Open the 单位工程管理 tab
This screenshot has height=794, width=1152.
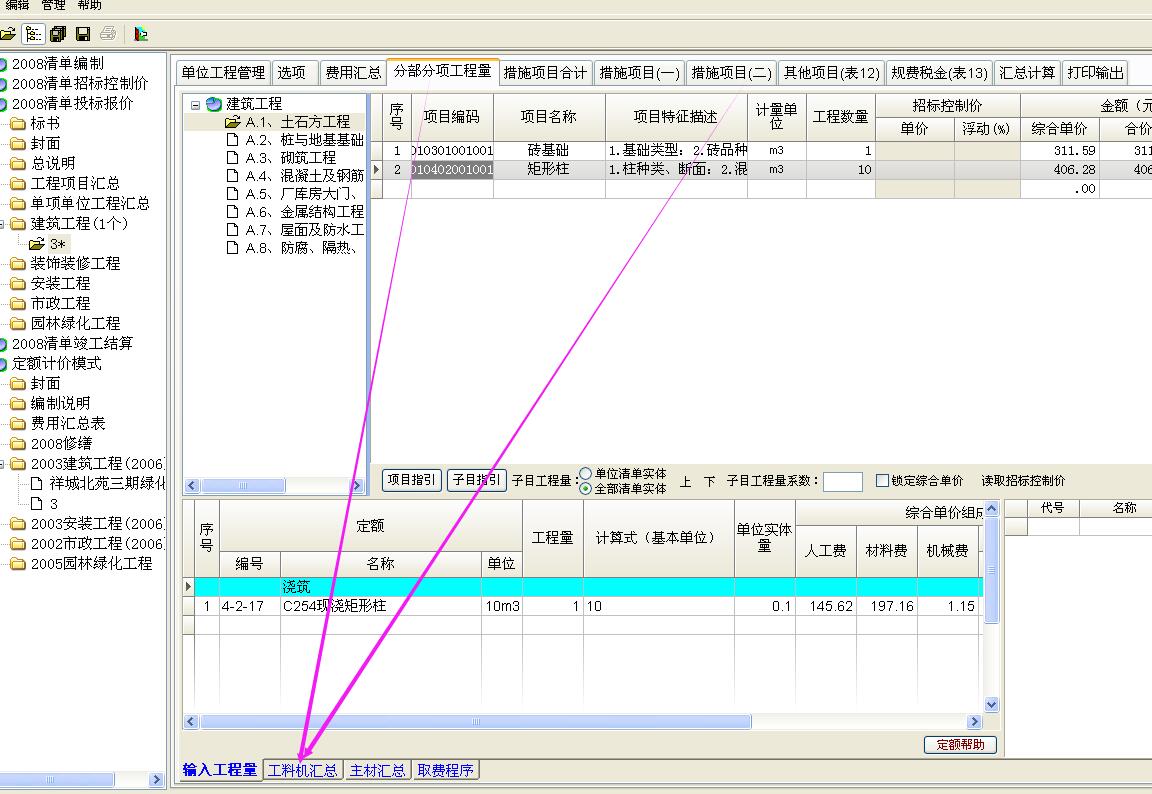click(223, 73)
